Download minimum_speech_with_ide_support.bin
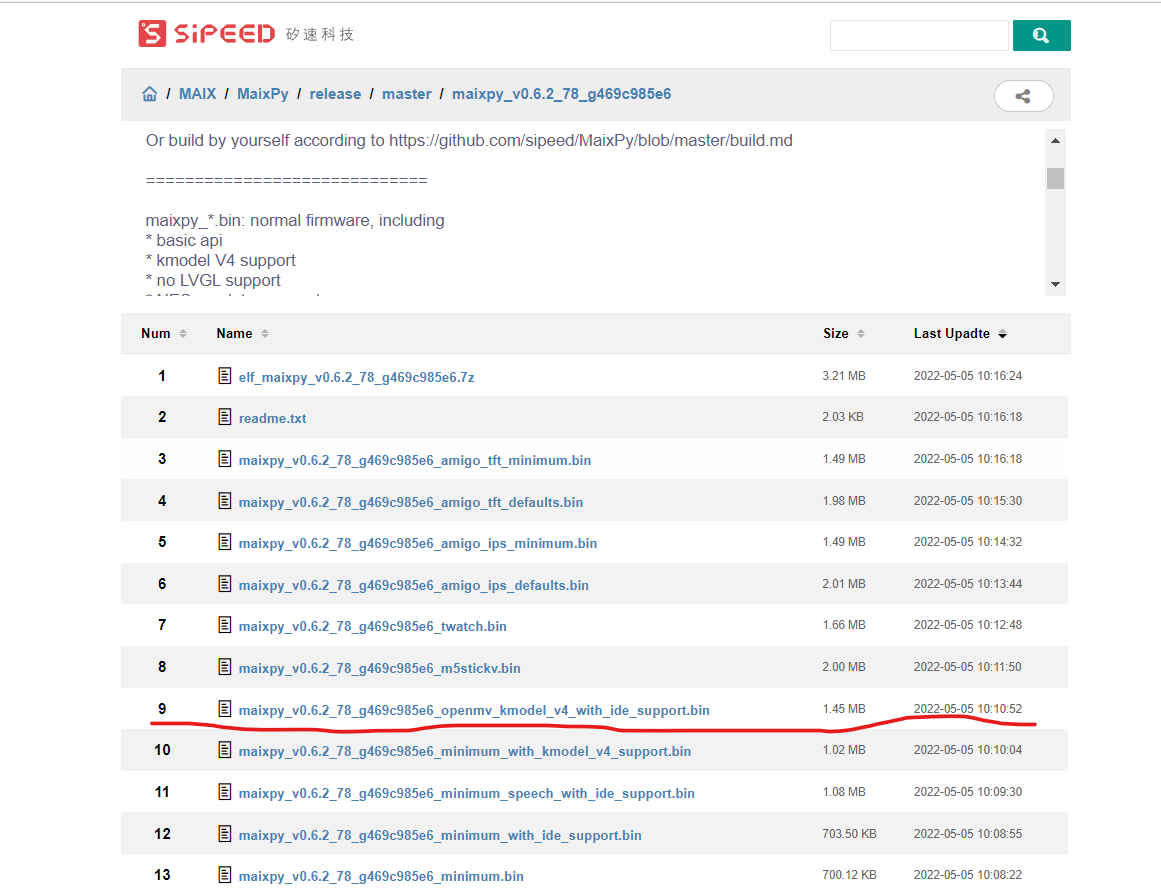 click(466, 794)
